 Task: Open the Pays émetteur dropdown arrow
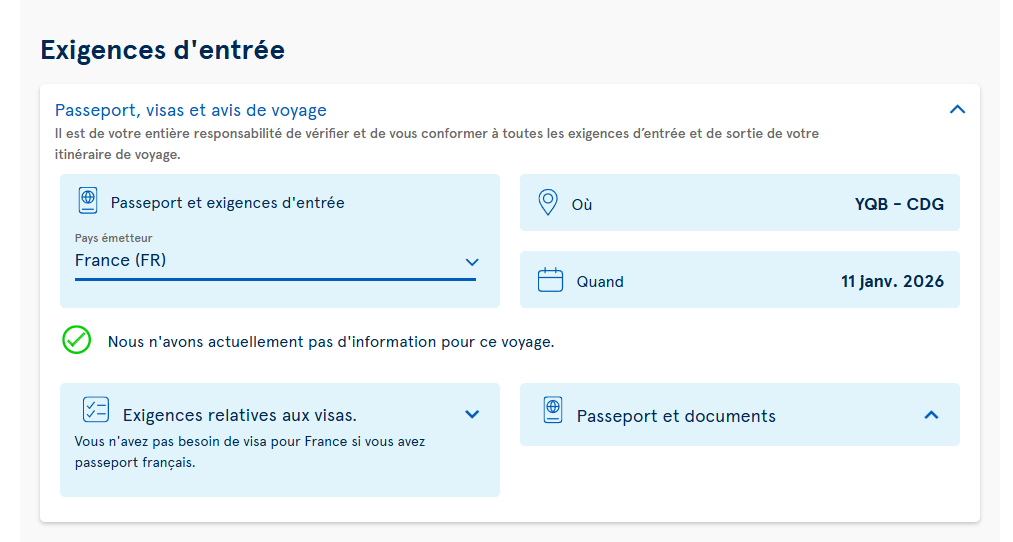(472, 262)
